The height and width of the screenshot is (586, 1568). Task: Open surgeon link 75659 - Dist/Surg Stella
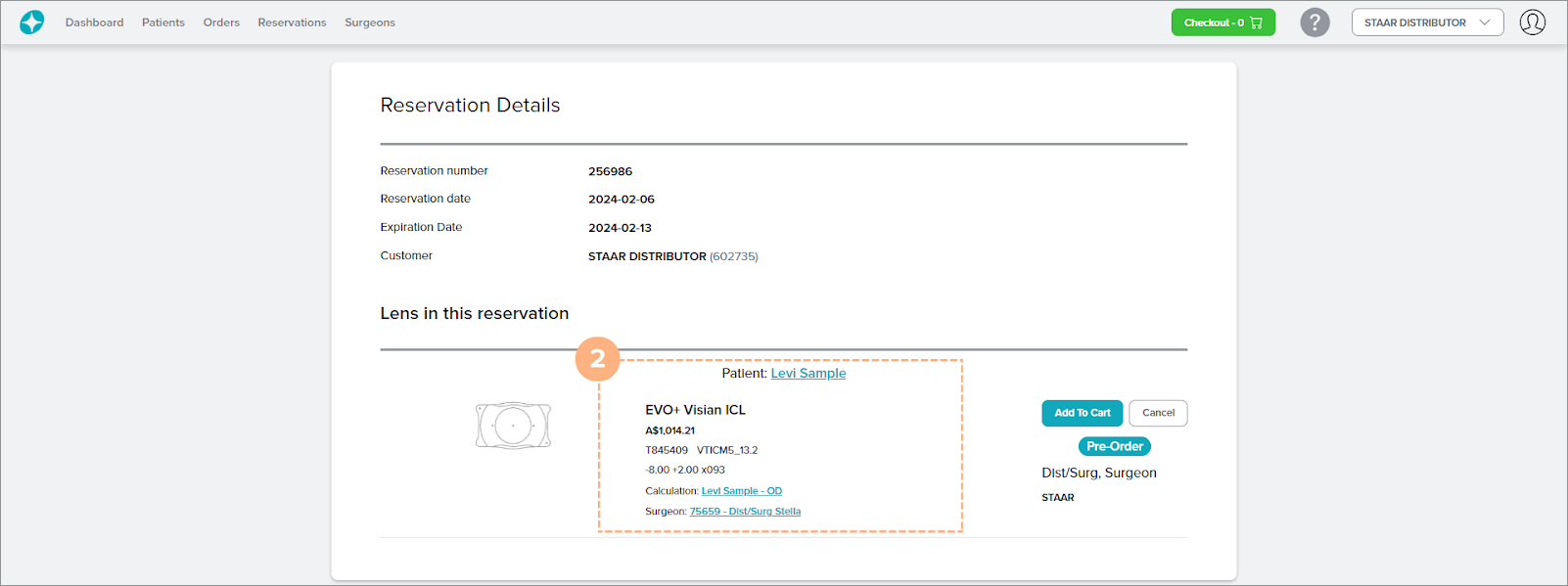click(745, 512)
